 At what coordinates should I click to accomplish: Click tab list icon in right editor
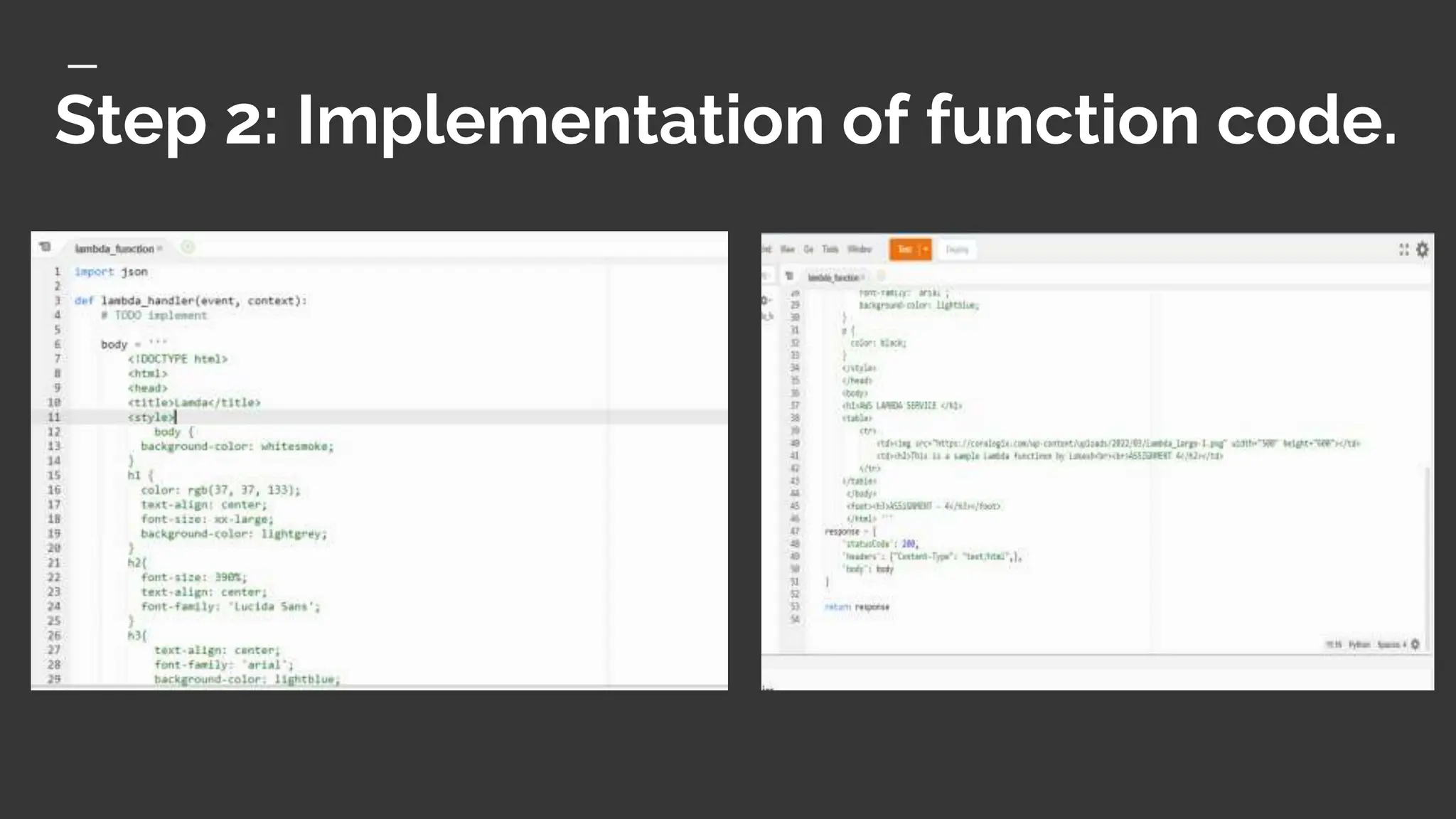[789, 276]
